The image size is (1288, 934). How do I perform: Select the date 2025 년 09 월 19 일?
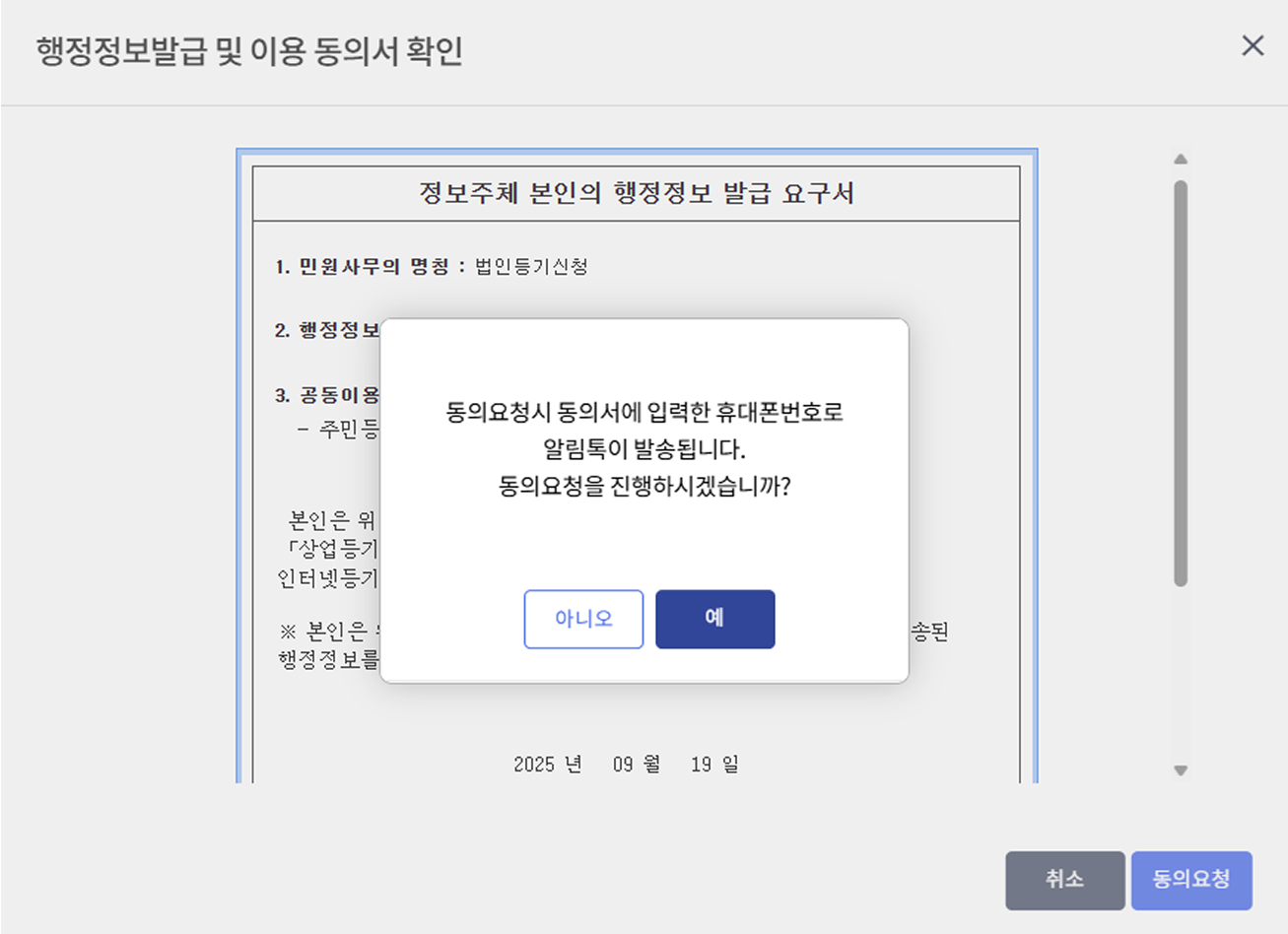coord(626,763)
